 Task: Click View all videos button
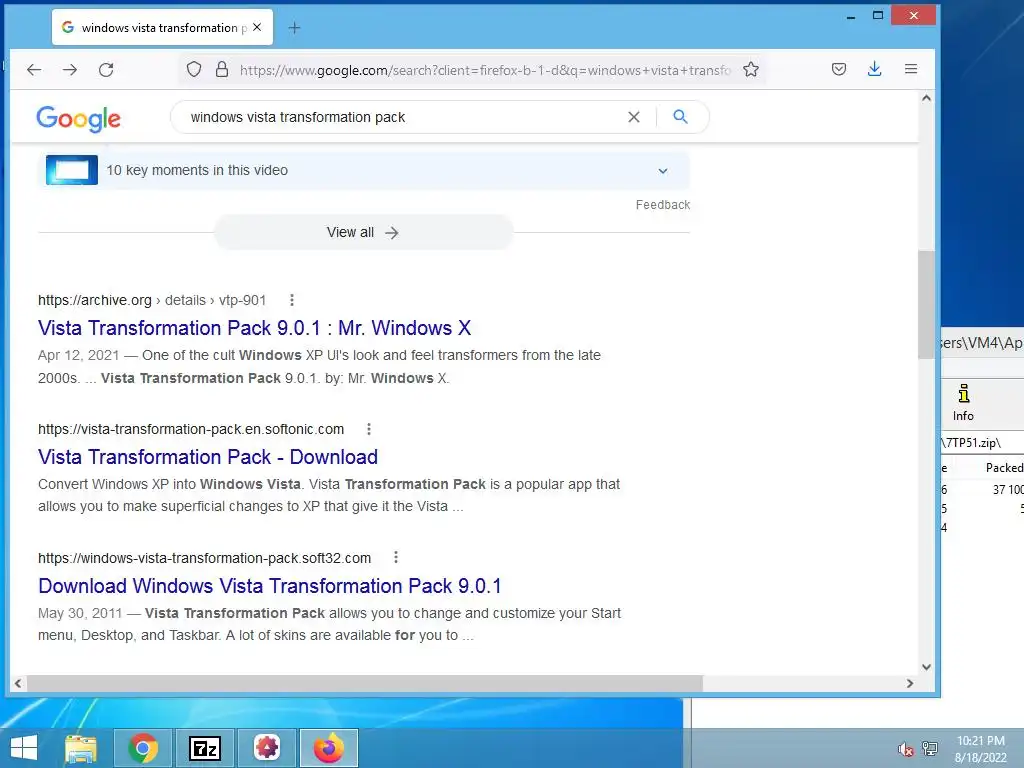(x=363, y=232)
